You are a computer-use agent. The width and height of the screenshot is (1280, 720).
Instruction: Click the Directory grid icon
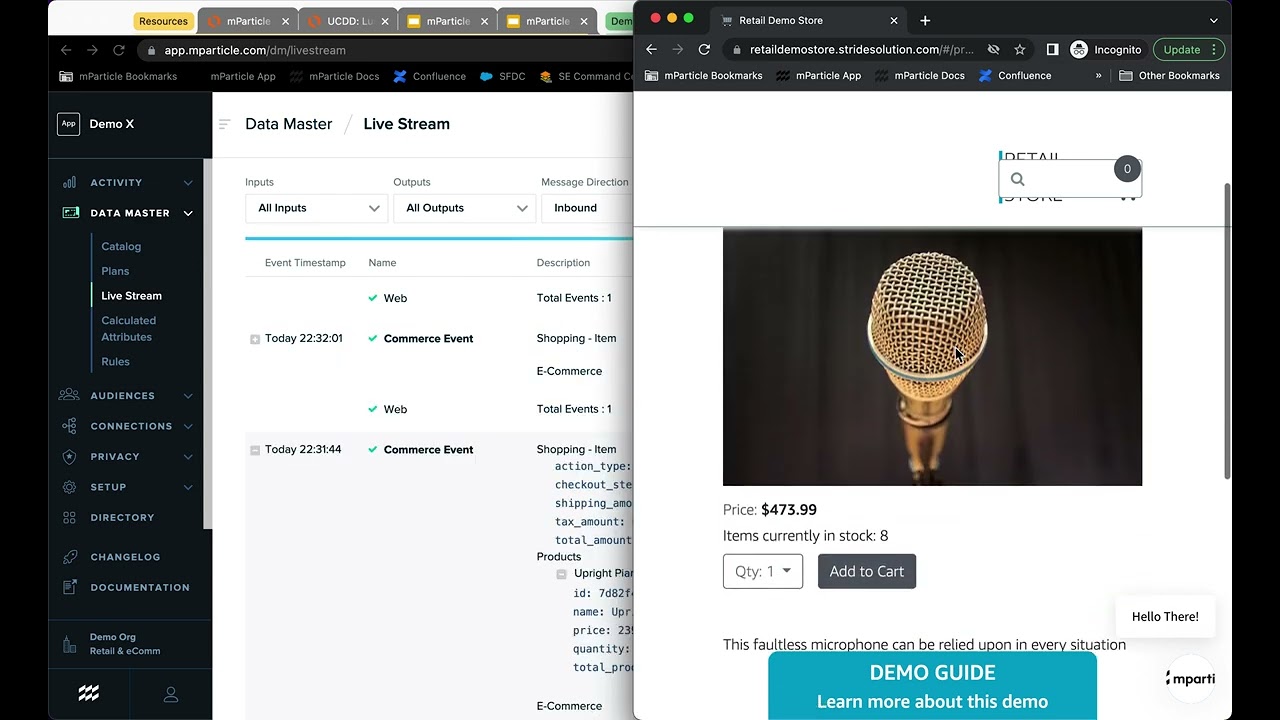click(69, 517)
